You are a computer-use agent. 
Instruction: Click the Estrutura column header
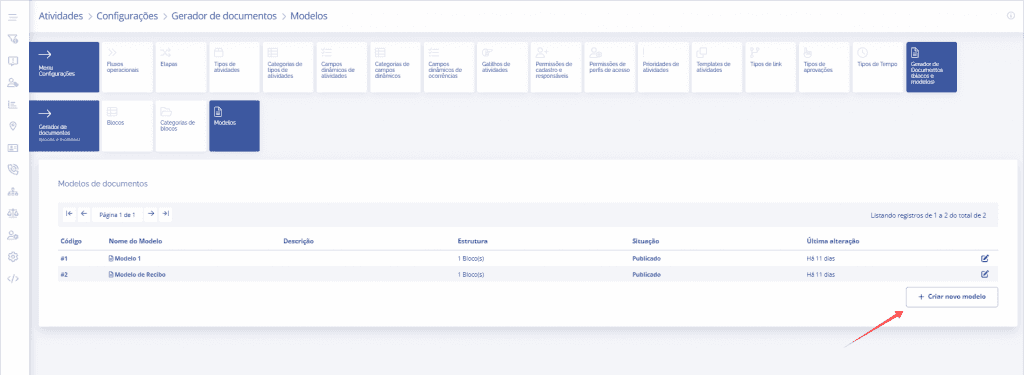[x=473, y=241]
